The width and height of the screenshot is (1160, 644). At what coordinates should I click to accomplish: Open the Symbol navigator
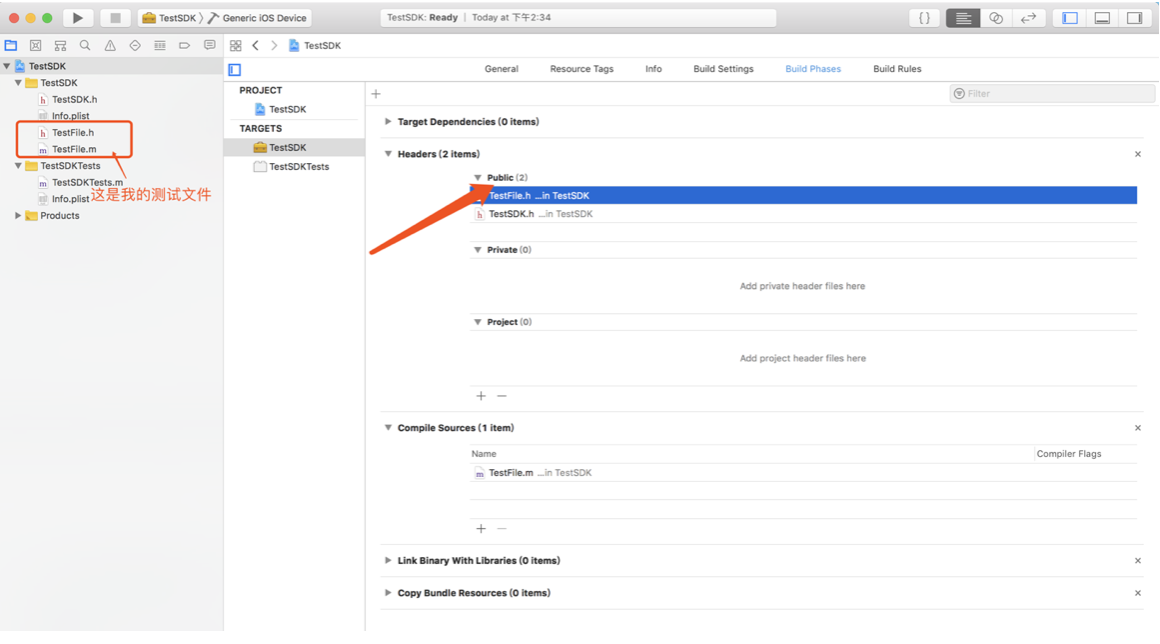(x=61, y=46)
